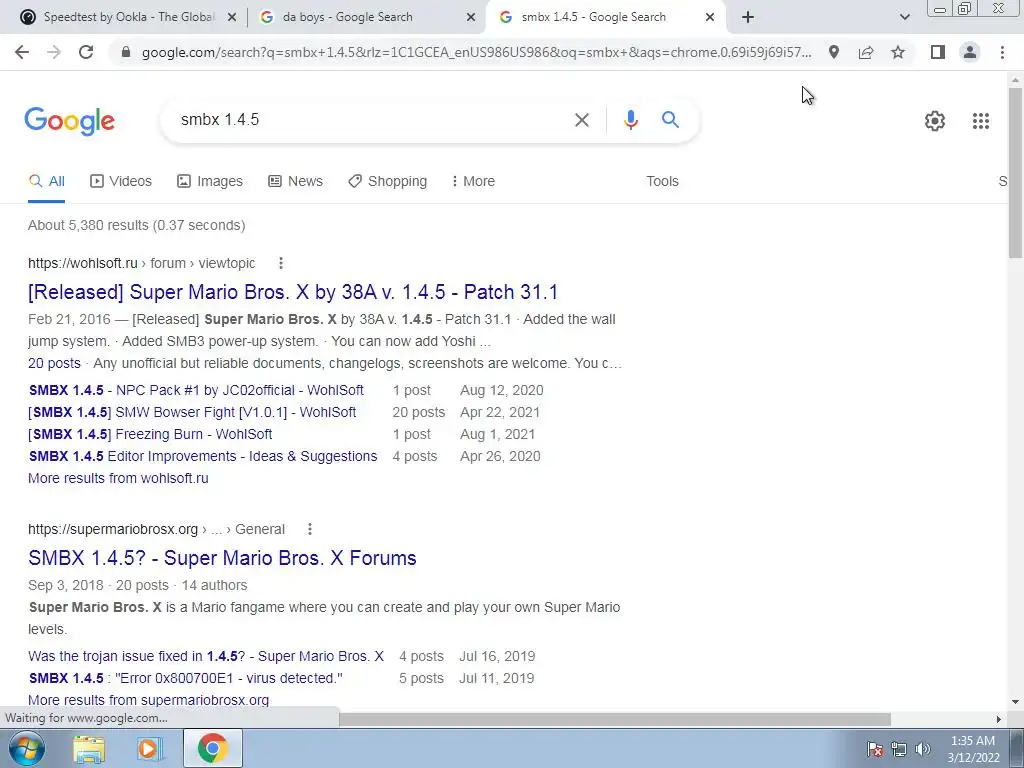Open SMW Bowser Fight V1.0.1 link
Viewport: 1024px width, 768px height.
point(192,412)
